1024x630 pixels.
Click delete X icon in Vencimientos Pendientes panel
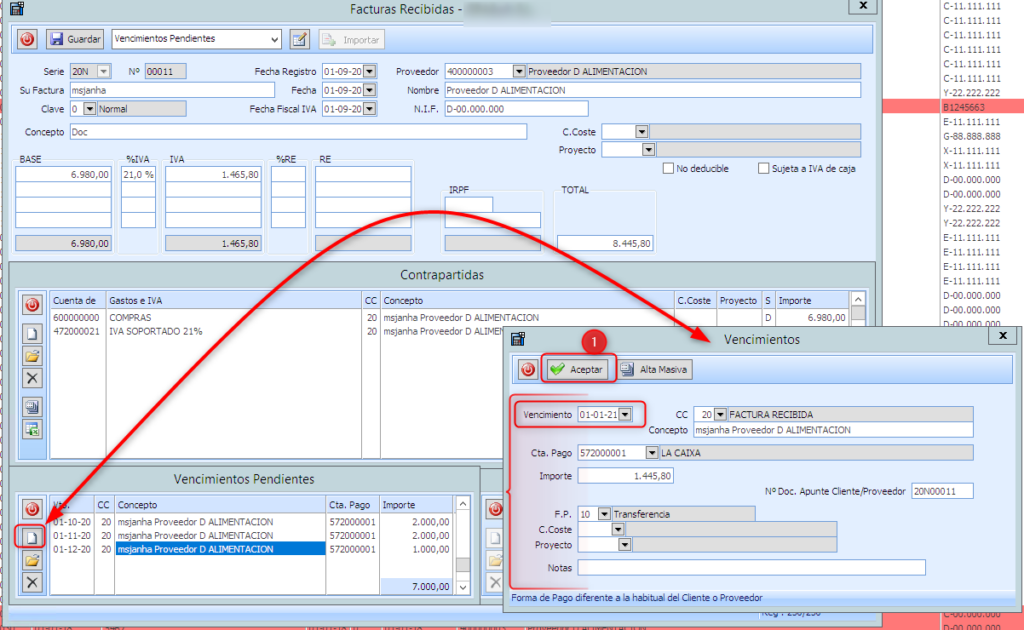[x=32, y=582]
